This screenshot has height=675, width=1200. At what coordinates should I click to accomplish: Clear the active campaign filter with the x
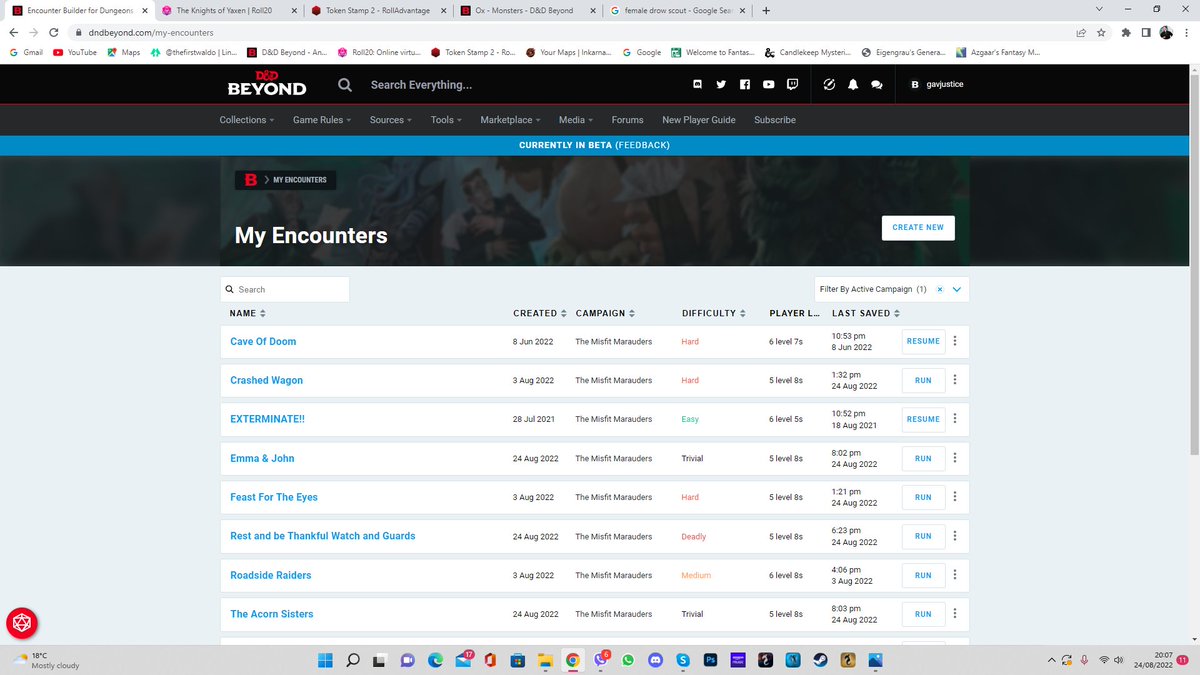coord(939,289)
